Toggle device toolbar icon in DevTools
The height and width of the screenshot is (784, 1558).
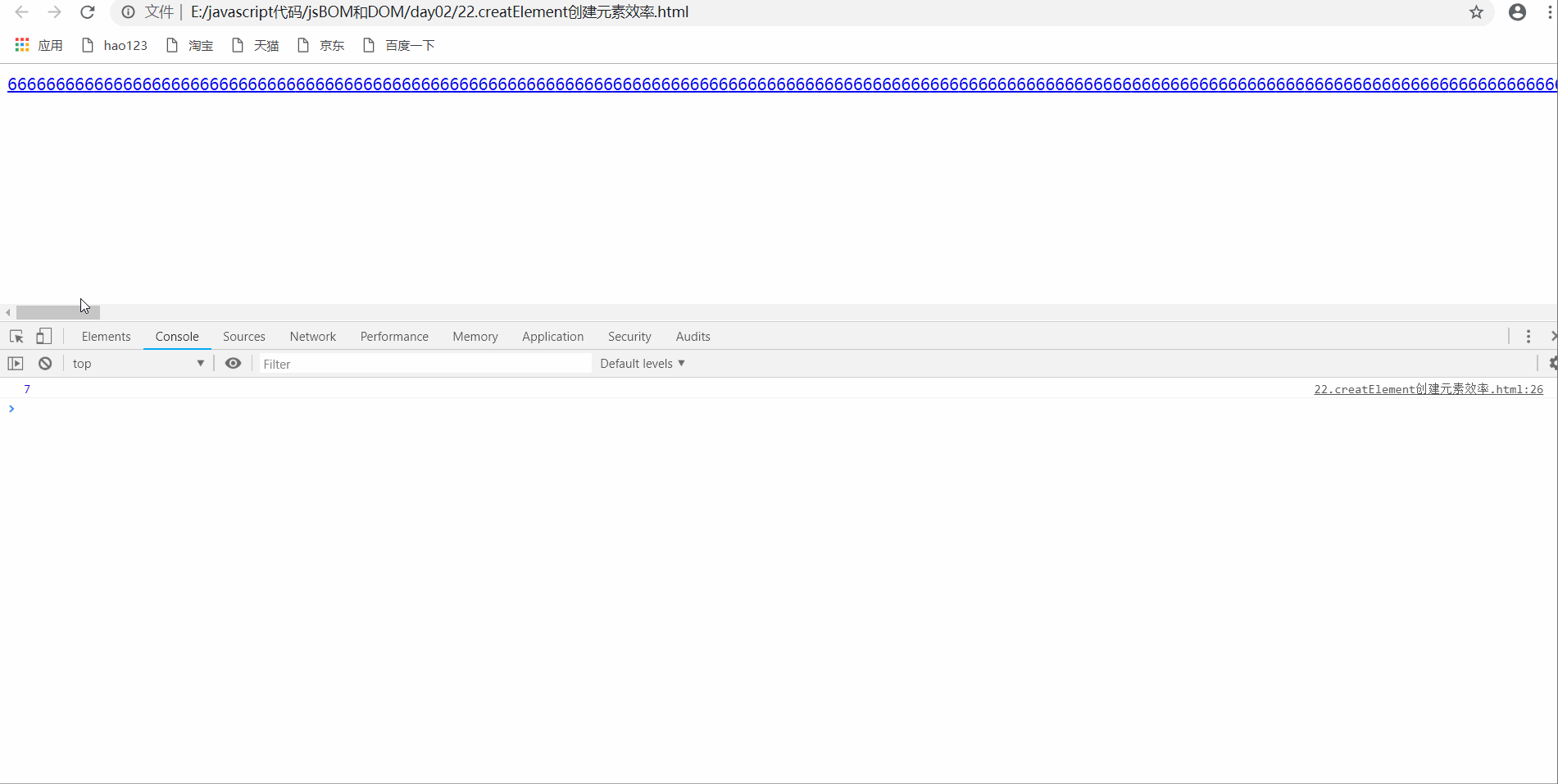(44, 337)
